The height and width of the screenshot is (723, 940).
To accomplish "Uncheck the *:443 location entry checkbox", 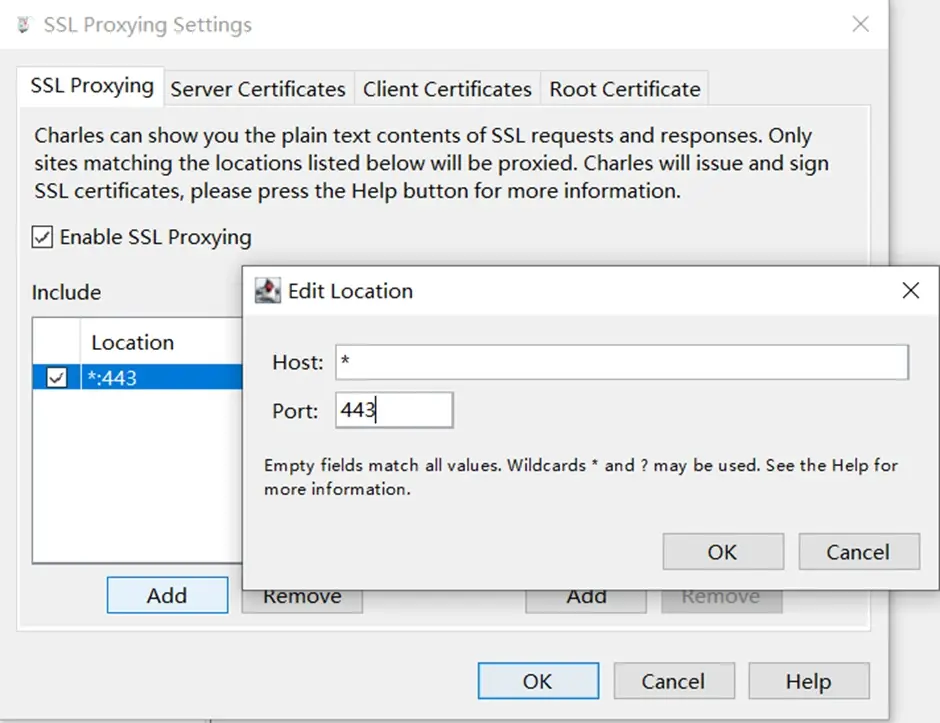I will [57, 377].
